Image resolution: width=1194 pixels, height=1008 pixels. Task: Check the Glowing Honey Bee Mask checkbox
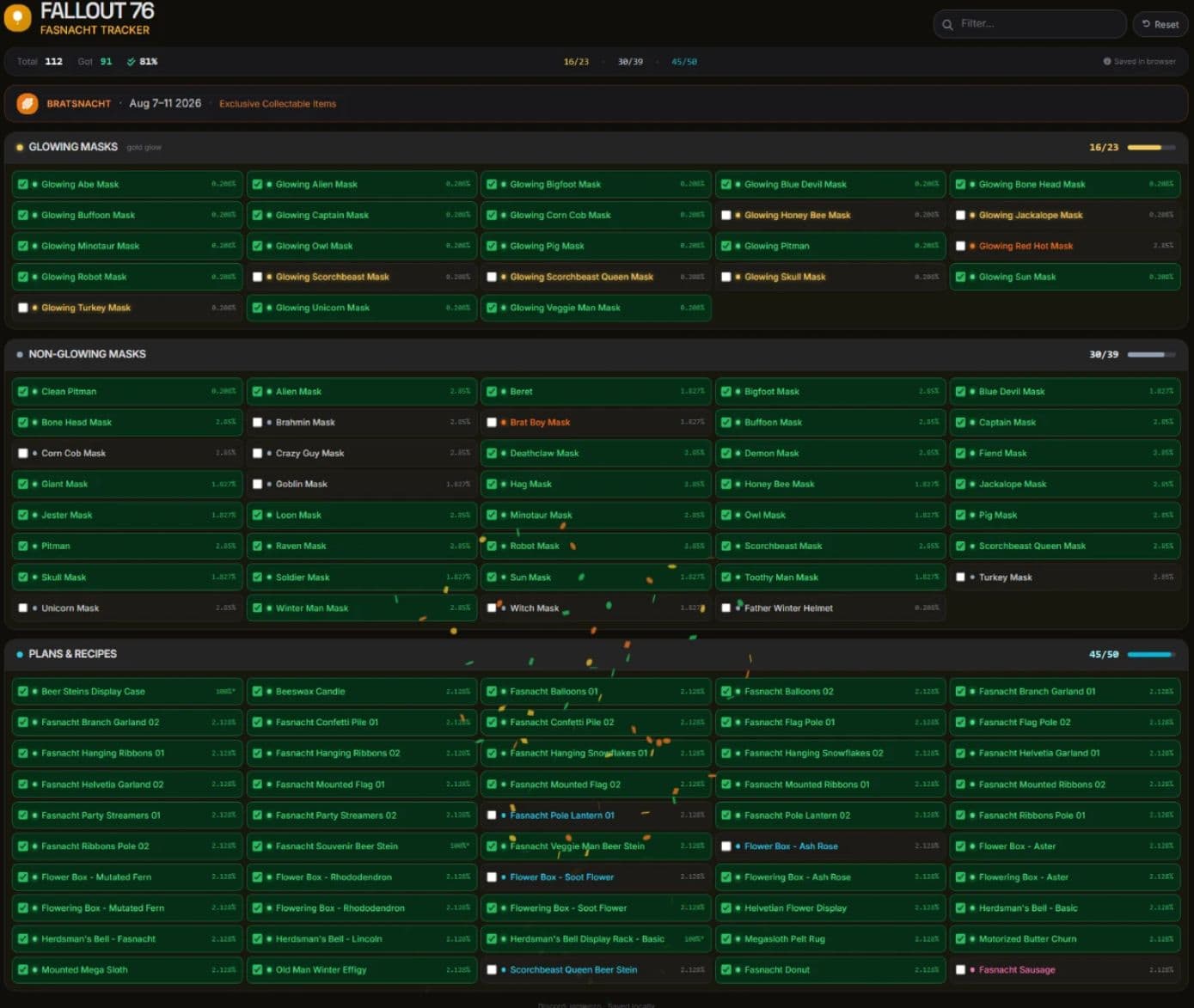726,216
